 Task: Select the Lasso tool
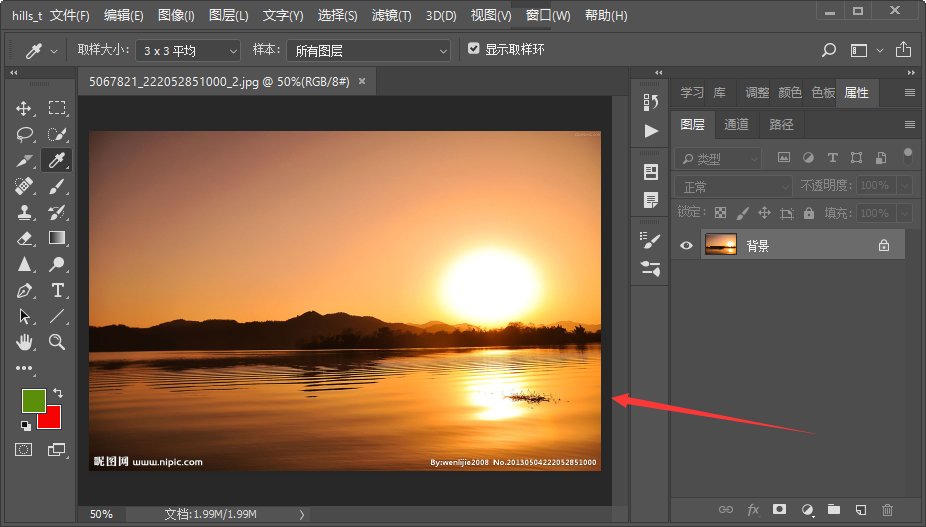(x=24, y=134)
